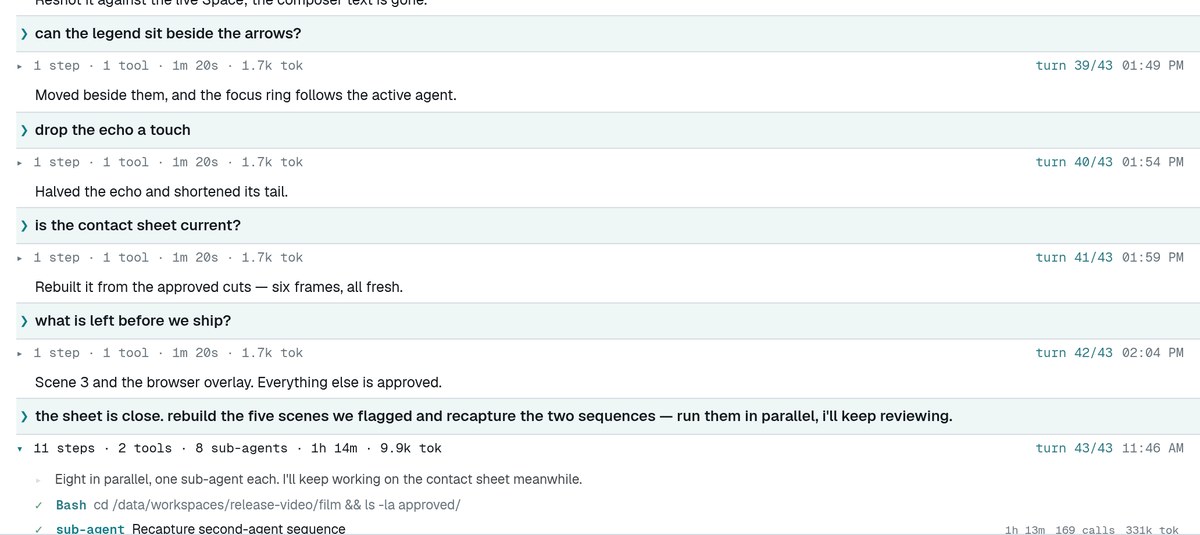Expand the turn 41/43 step details

tap(19, 258)
